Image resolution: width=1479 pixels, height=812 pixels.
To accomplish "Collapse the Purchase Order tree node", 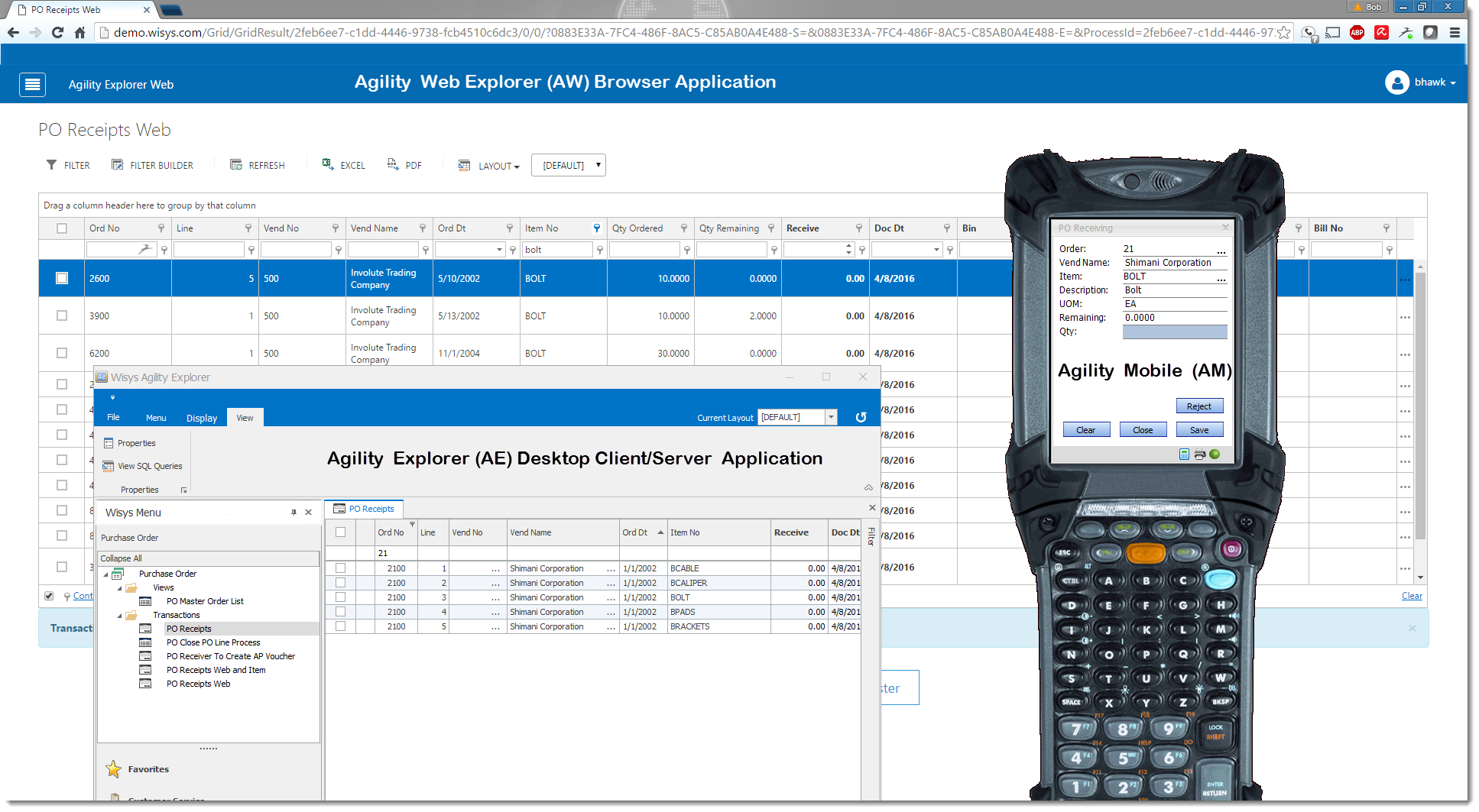I will click(x=106, y=574).
